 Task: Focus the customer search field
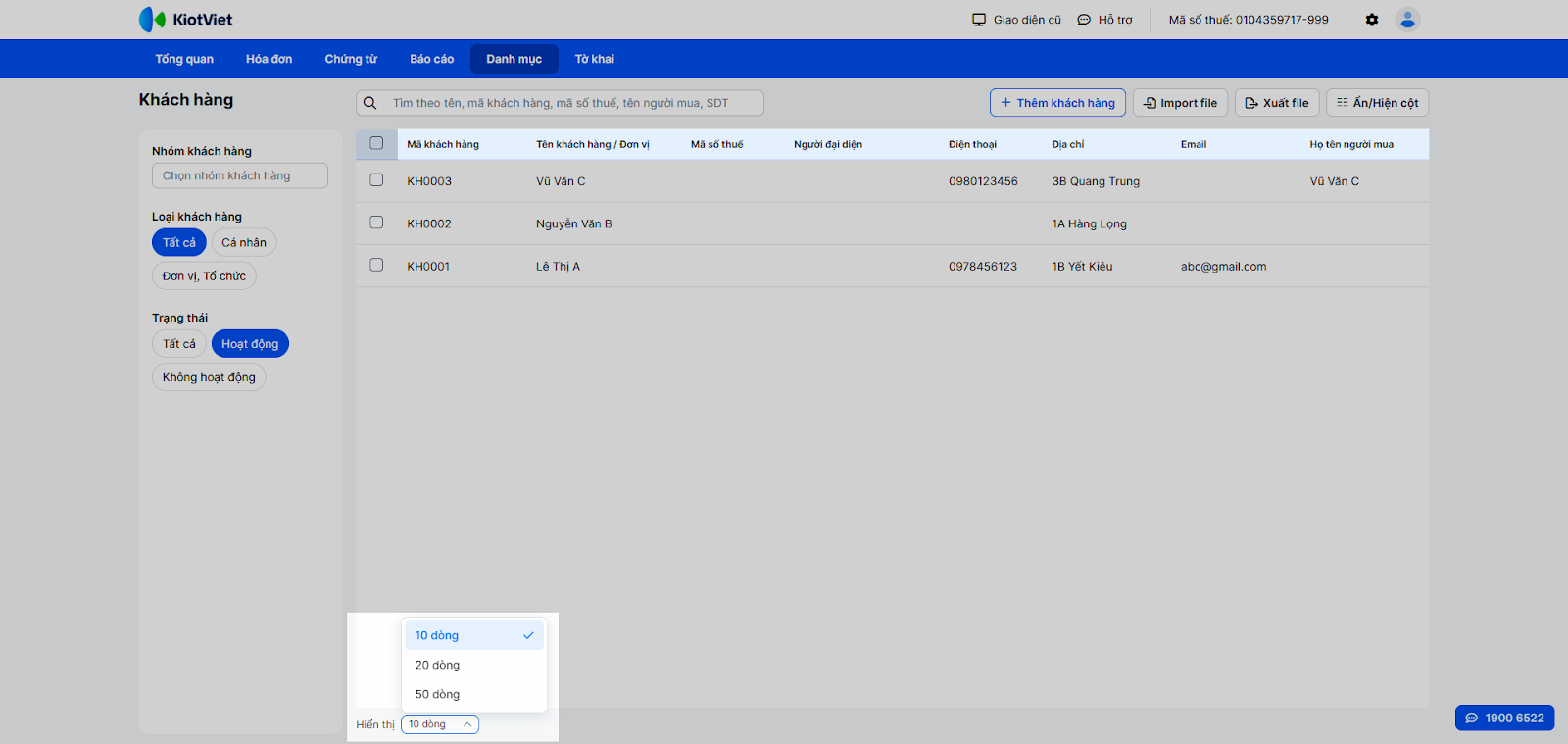tap(561, 103)
